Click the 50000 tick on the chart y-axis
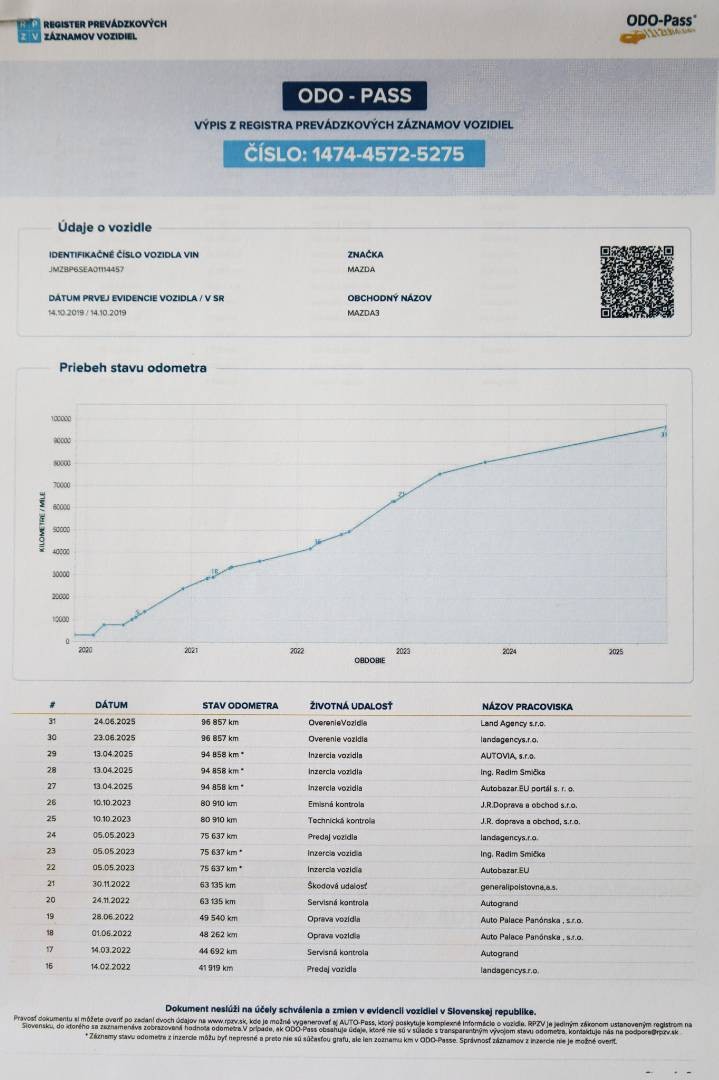 point(61,530)
